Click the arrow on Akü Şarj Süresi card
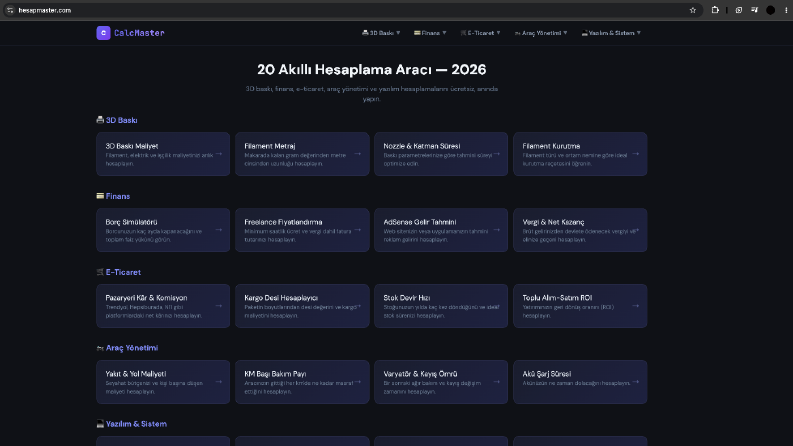 click(636, 381)
